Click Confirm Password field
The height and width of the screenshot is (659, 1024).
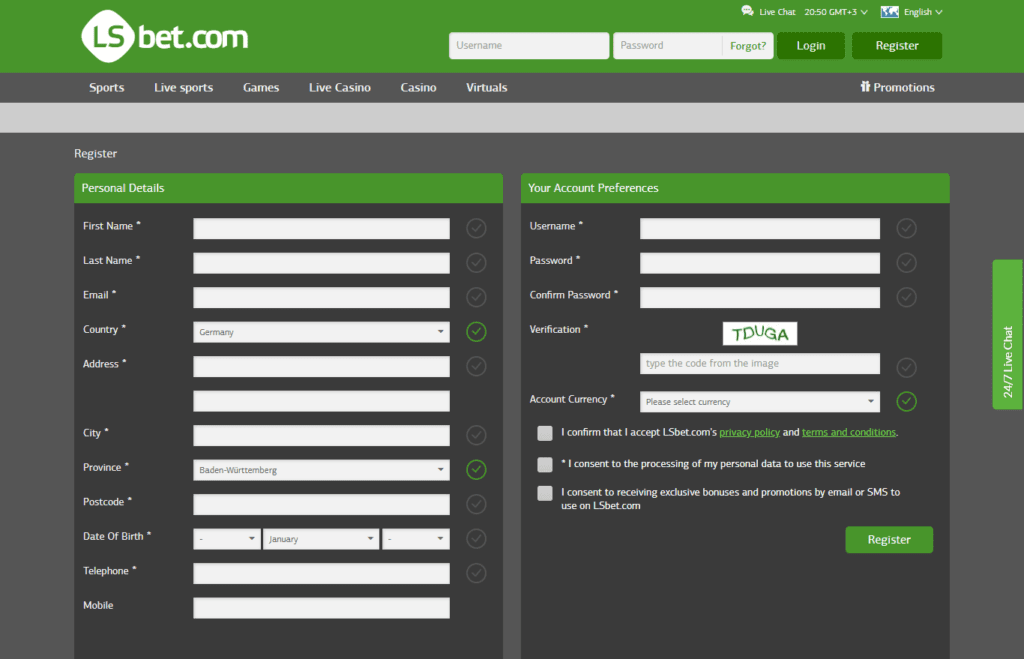[x=760, y=297]
